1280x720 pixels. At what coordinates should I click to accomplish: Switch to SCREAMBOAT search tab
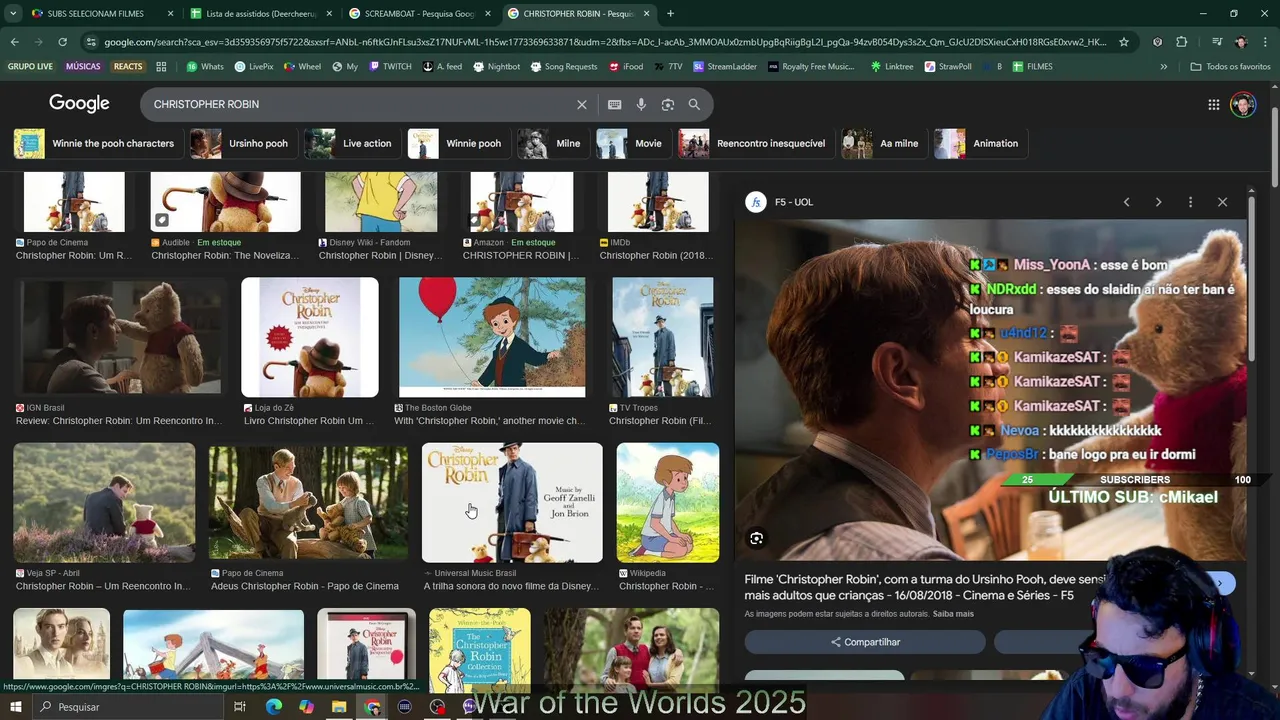point(420,14)
